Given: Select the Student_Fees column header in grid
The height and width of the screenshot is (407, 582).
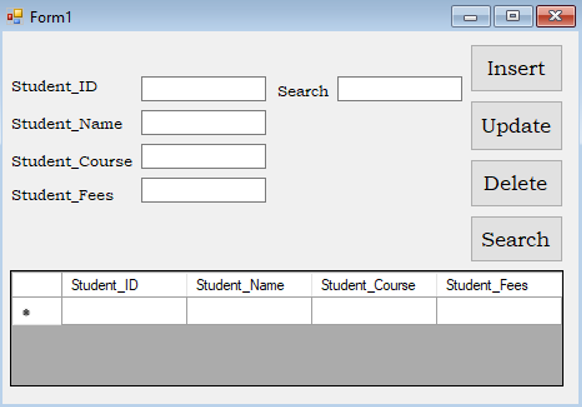Looking at the screenshot, I should pyautogui.click(x=499, y=285).
